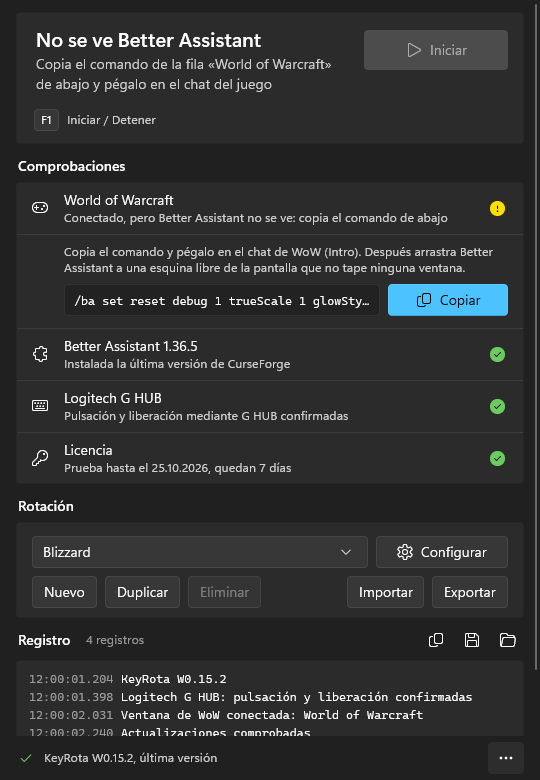Click 'KeyRota W0.15.2, última versión' status text
This screenshot has height=780, width=540.
[x=131, y=758]
